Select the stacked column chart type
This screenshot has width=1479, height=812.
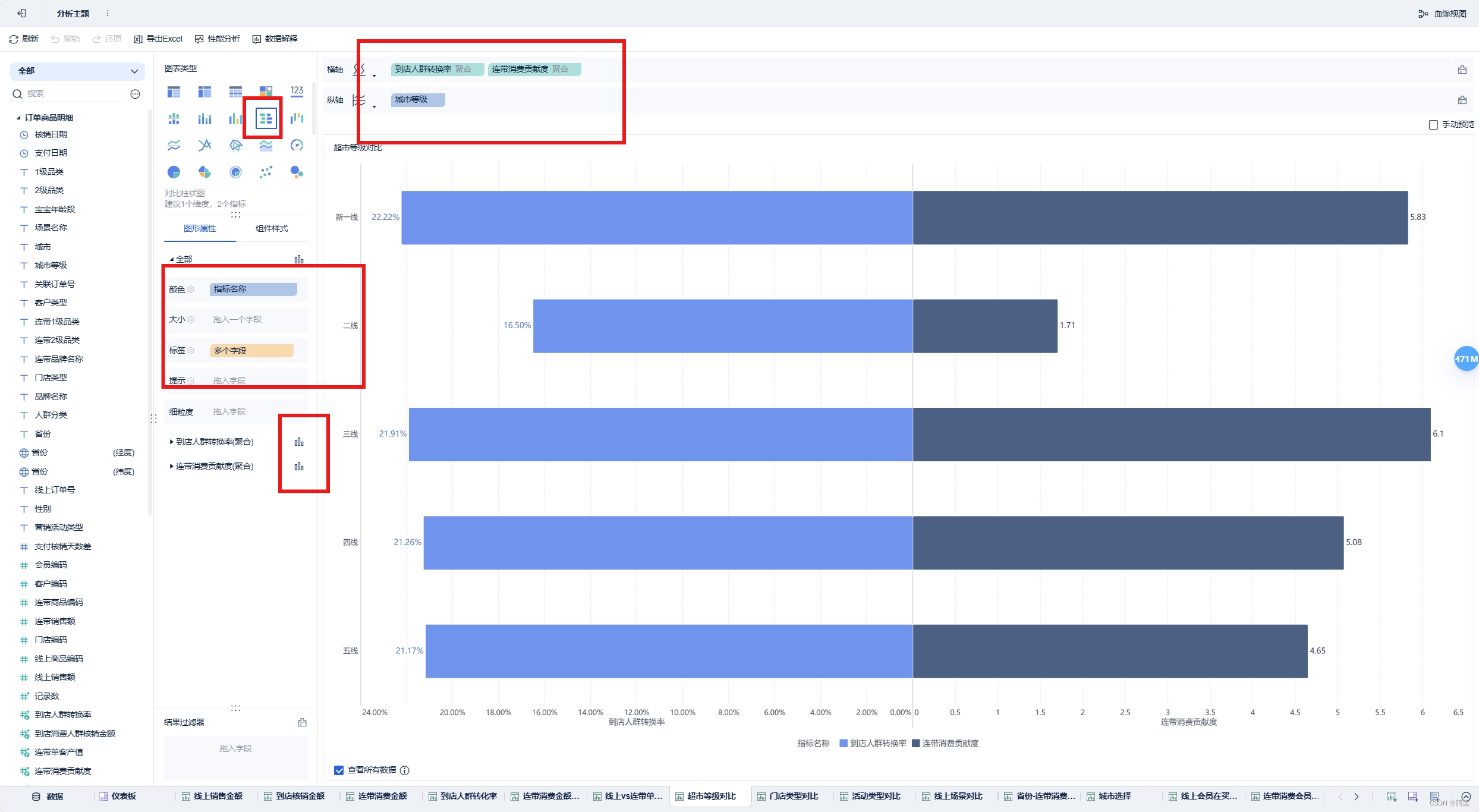click(x=204, y=119)
